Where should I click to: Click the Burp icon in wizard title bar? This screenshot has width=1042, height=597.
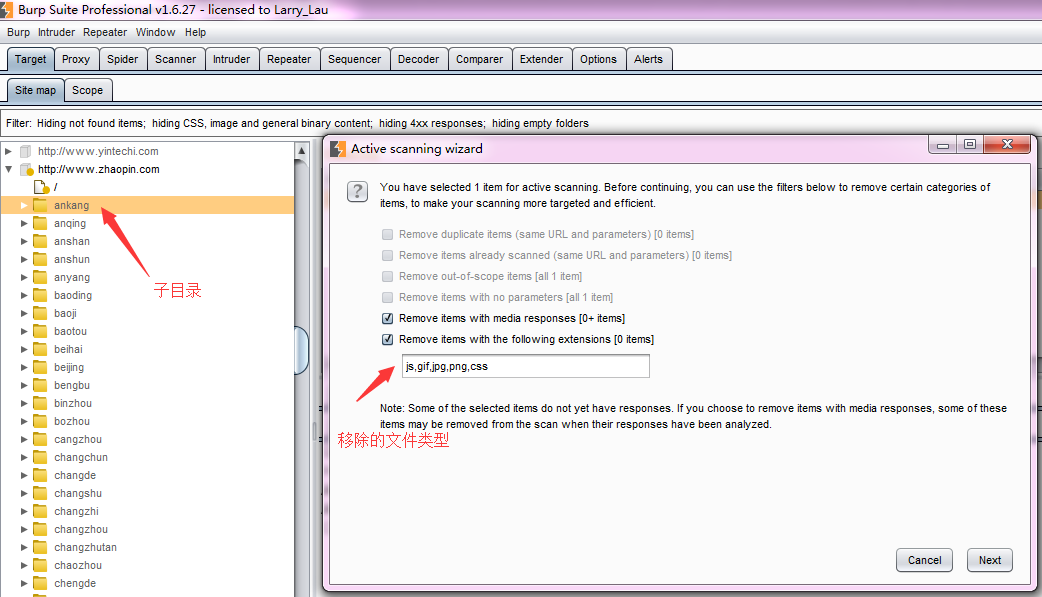click(338, 149)
